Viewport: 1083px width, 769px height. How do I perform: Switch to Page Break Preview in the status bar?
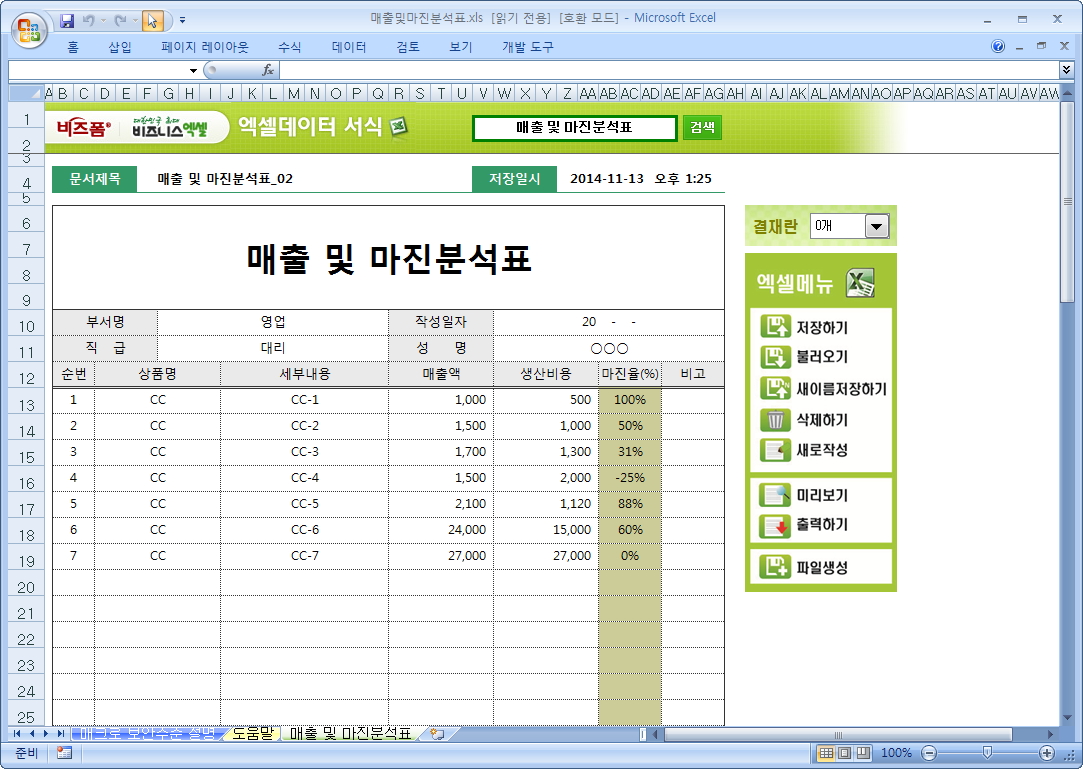[x=863, y=753]
